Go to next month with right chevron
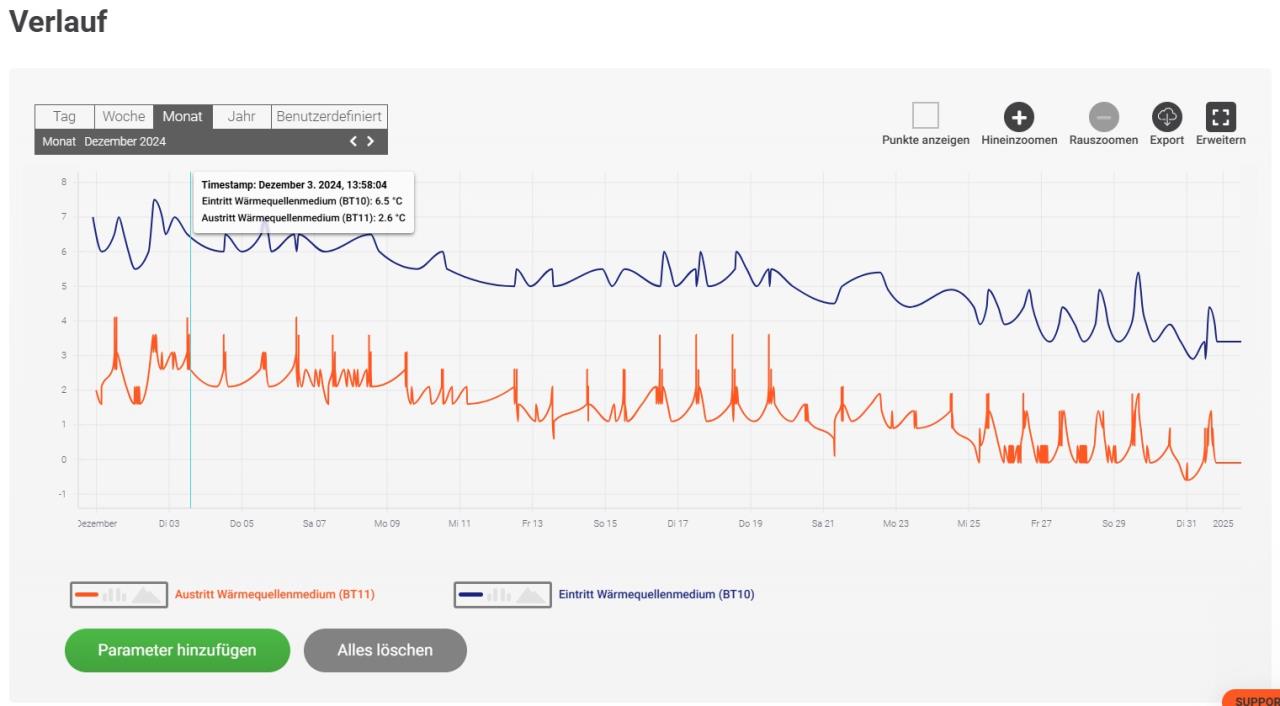Viewport: 1280px width, 706px height. 371,142
